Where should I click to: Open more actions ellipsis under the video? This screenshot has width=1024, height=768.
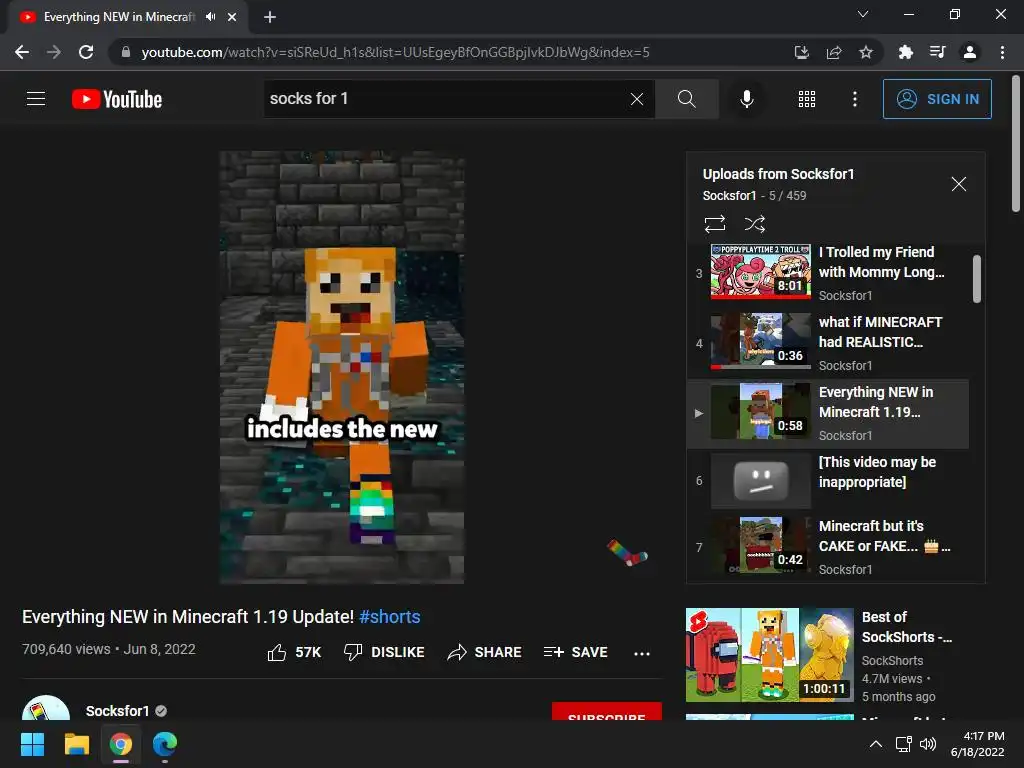click(642, 653)
